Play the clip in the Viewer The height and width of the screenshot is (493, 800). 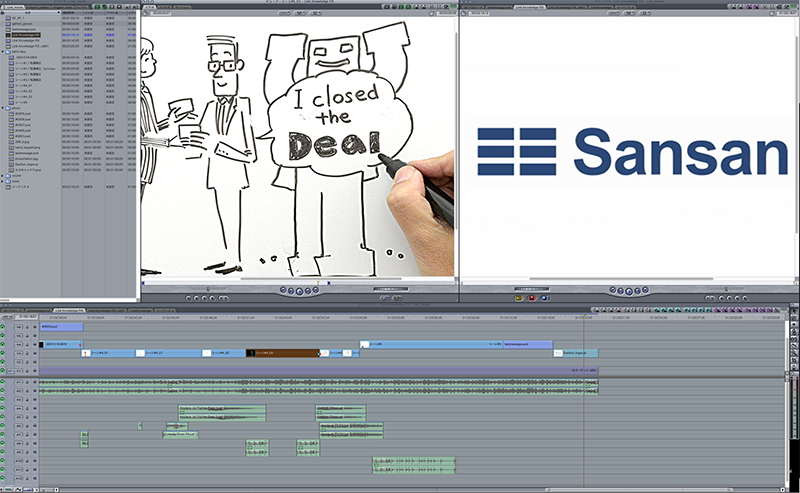coord(299,291)
